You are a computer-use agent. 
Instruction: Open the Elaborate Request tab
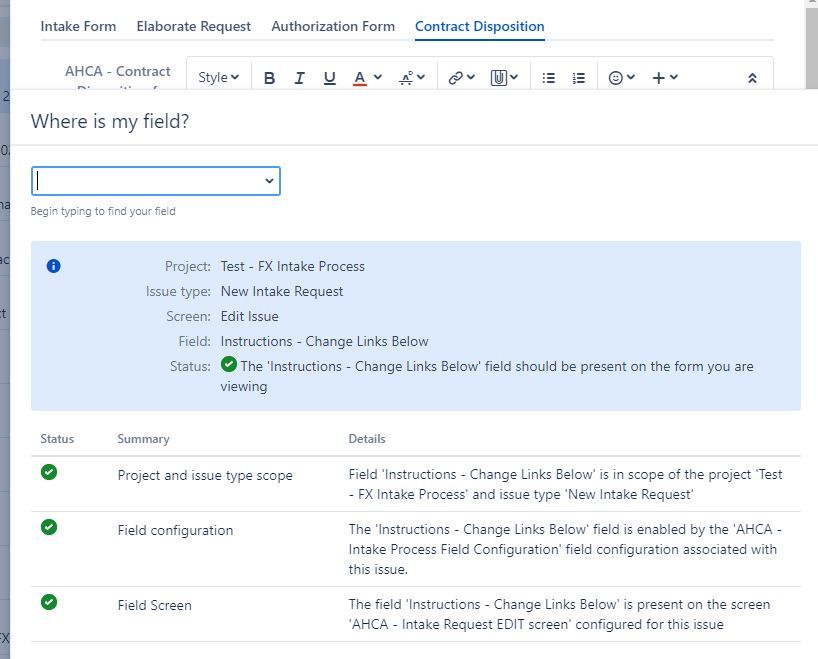tap(193, 27)
